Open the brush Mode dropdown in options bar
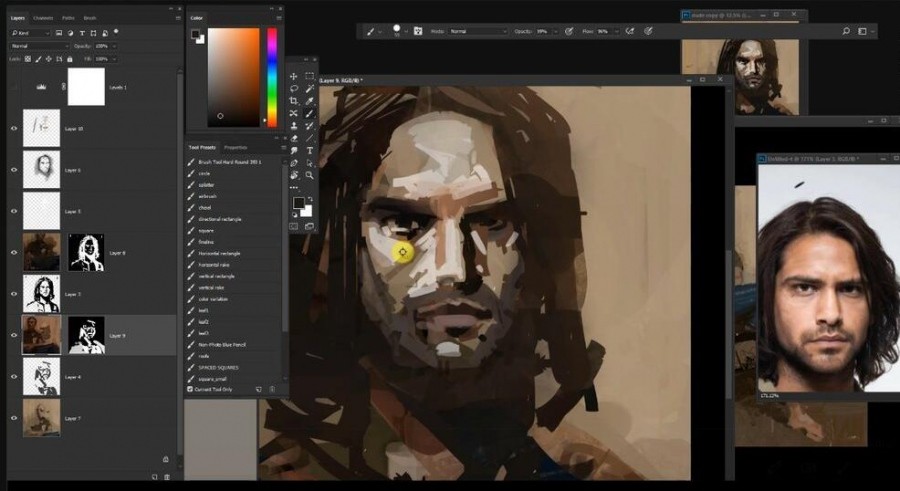This screenshot has width=900, height=491. (478, 31)
